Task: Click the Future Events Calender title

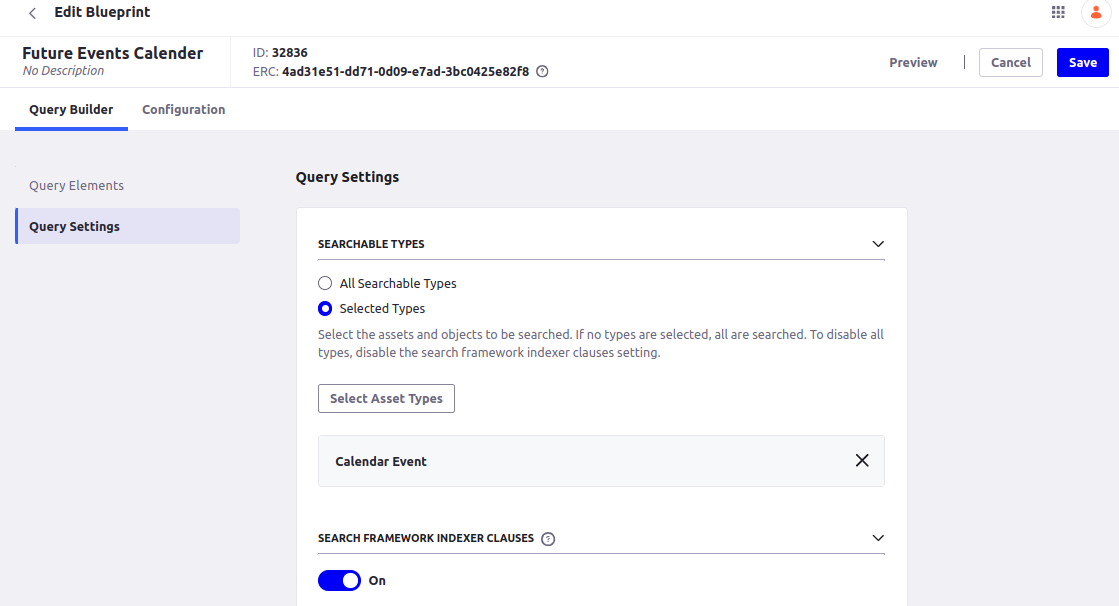Action: [x=113, y=53]
